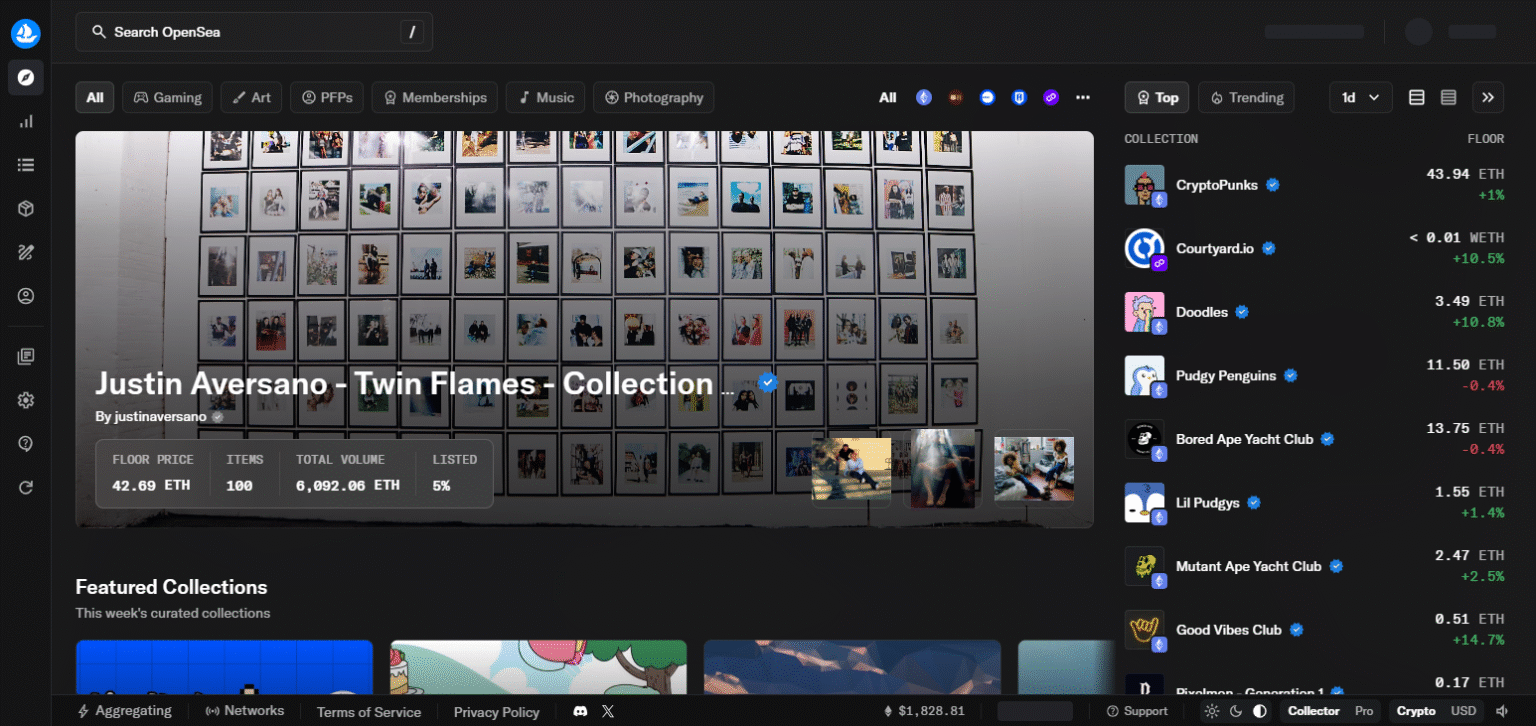This screenshot has height=726, width=1536.
Task: Select the Gaming category tab
Action: (168, 97)
